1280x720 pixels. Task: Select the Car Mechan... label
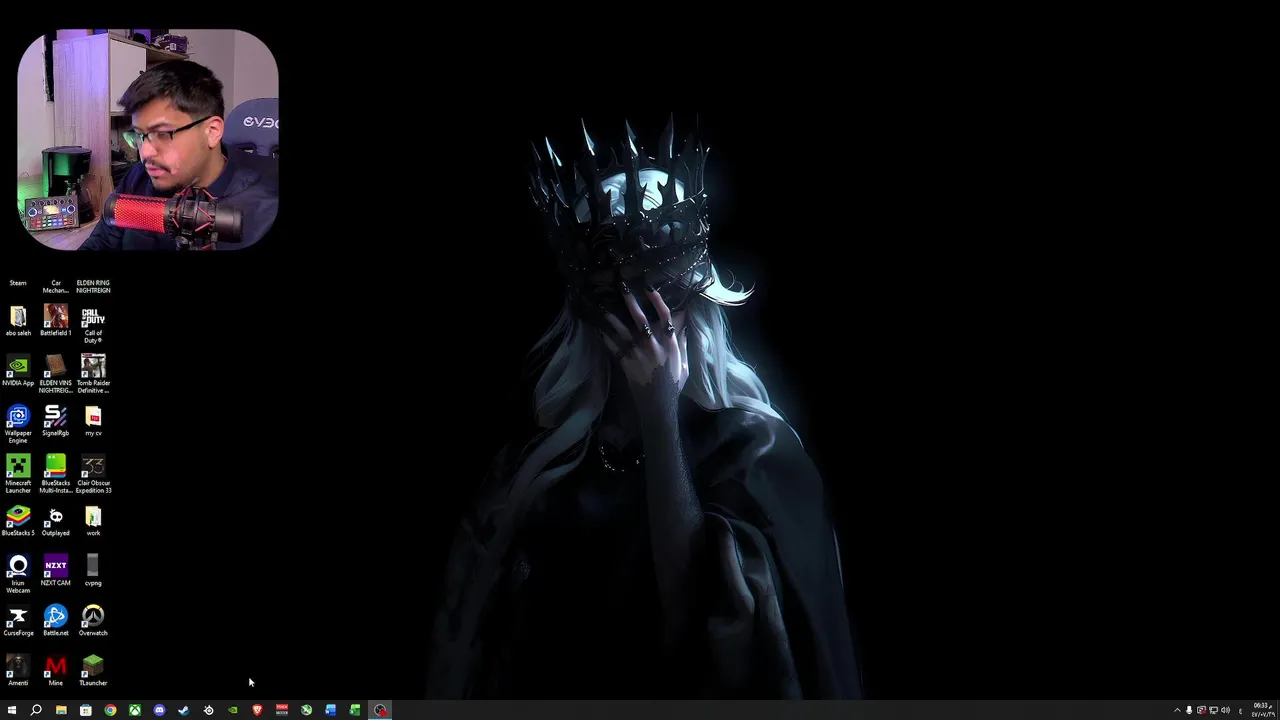[56, 287]
